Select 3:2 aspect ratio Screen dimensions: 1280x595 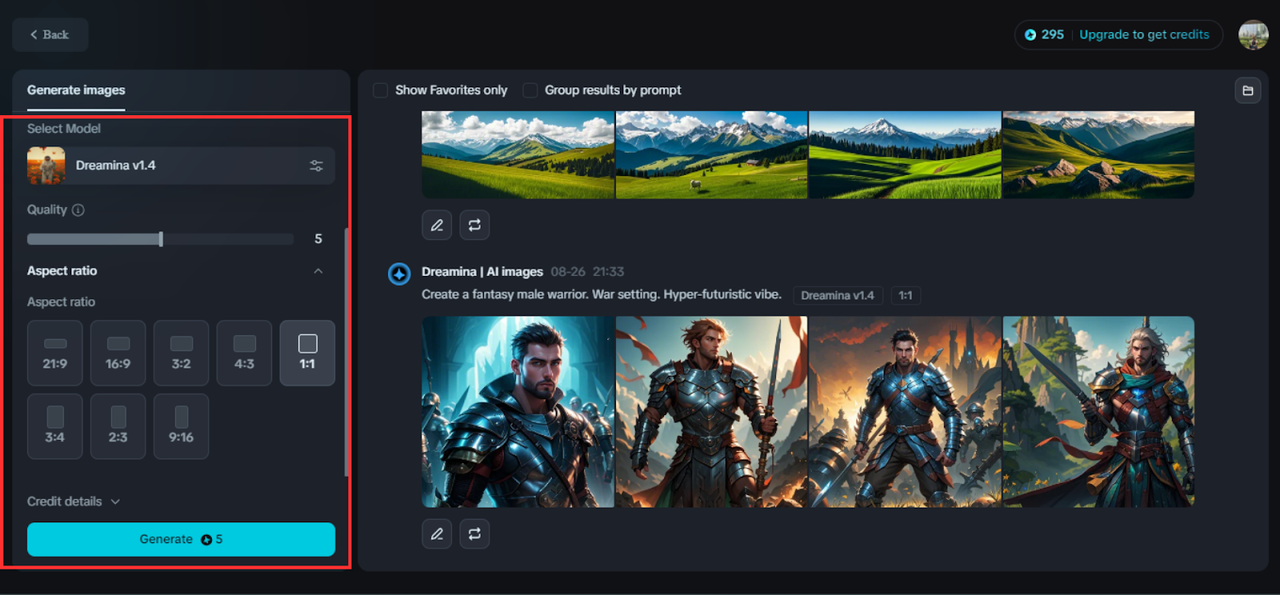pyautogui.click(x=181, y=353)
